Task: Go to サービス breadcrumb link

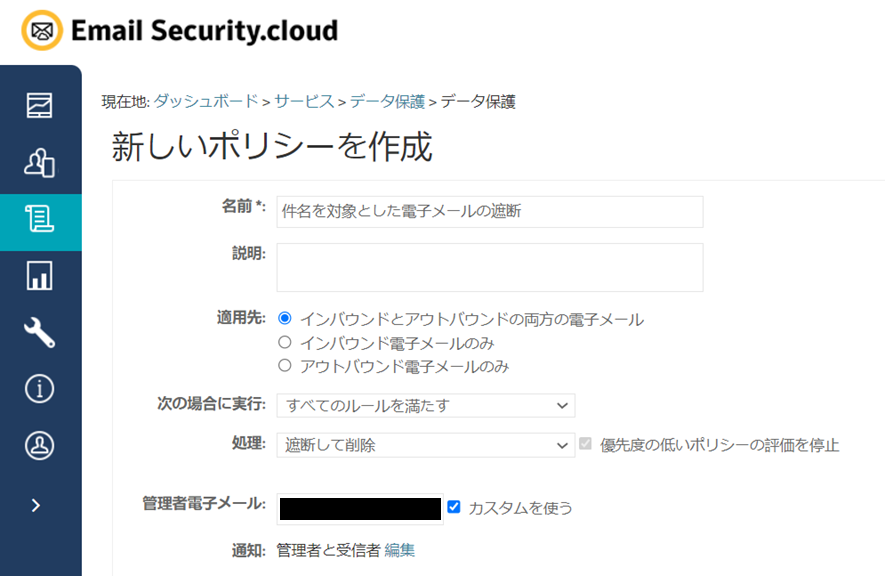Action: pos(304,101)
